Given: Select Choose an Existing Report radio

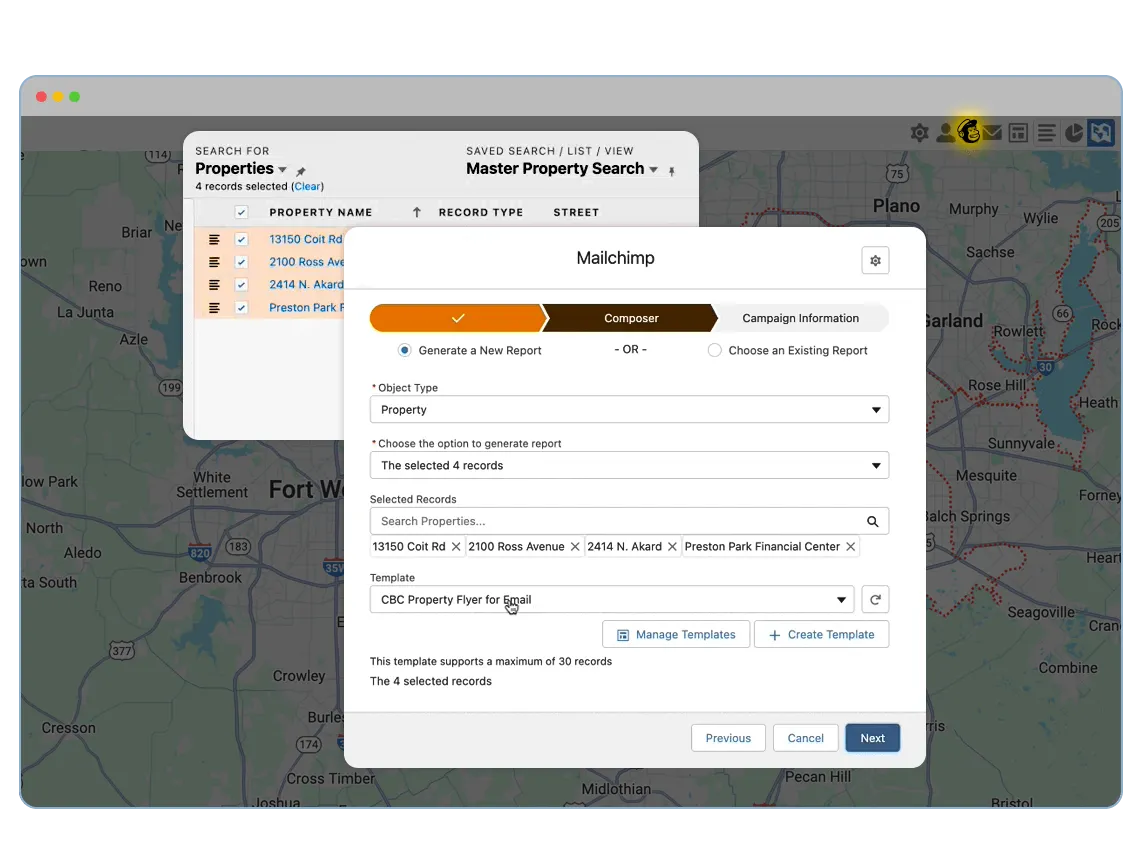Looking at the screenshot, I should [x=715, y=350].
